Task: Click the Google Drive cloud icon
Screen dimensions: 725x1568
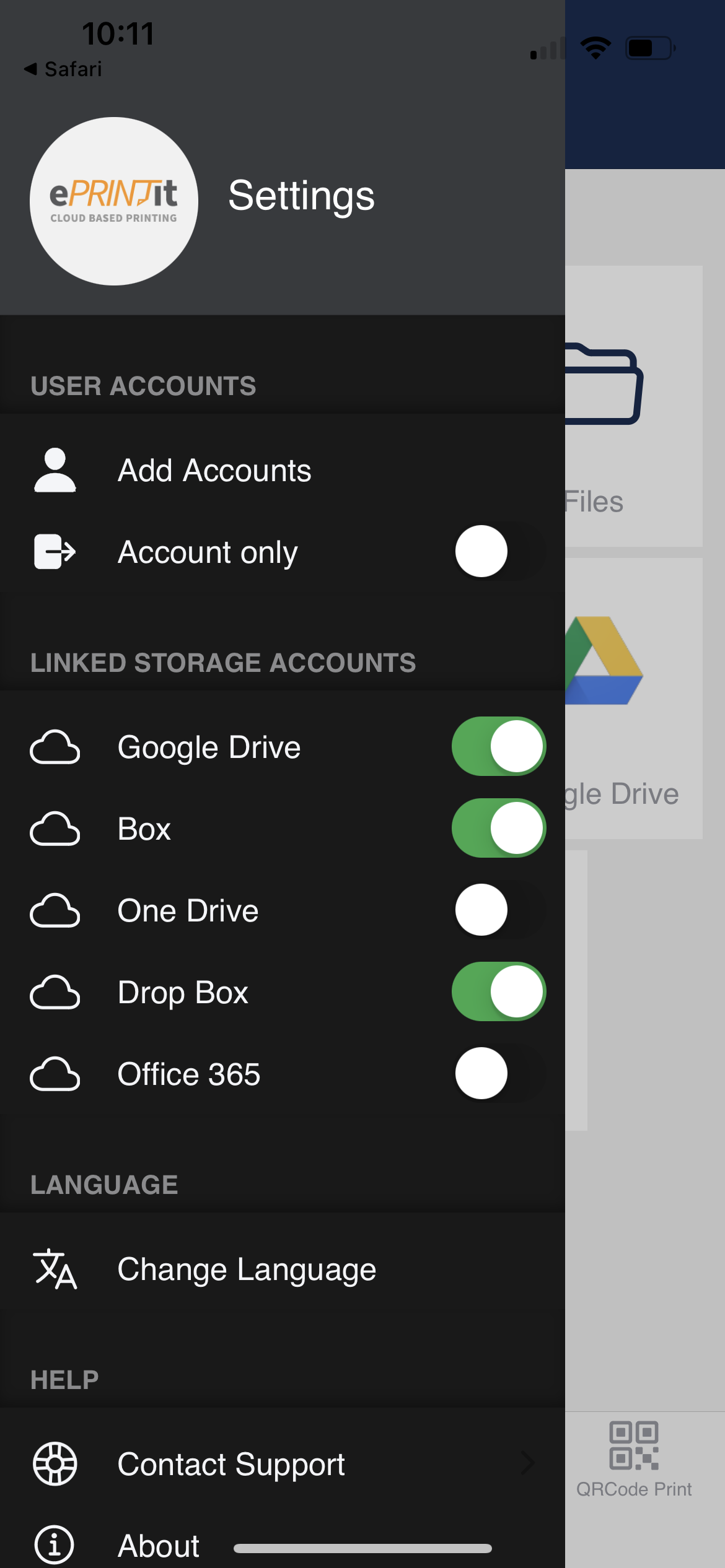Action: coord(55,747)
